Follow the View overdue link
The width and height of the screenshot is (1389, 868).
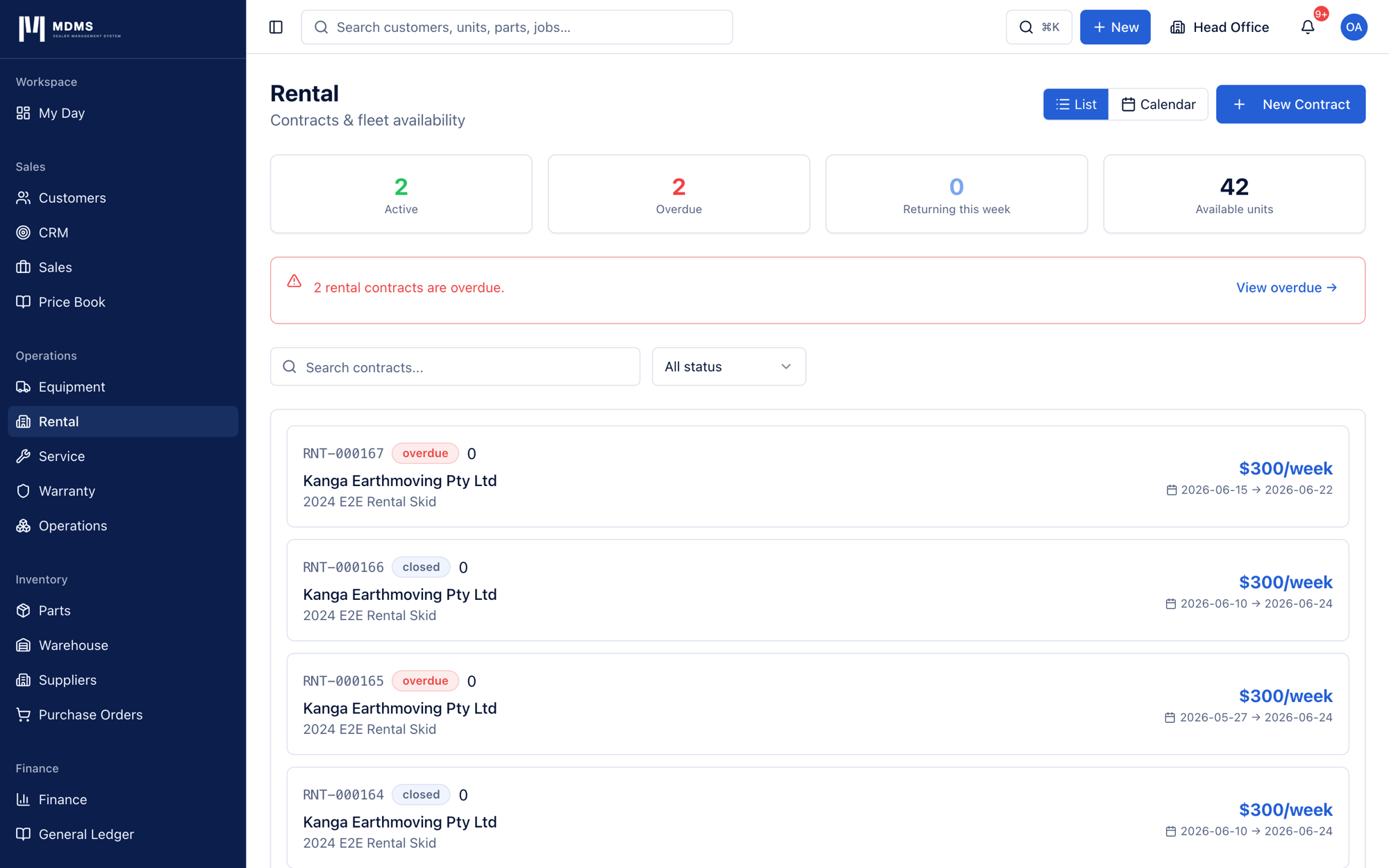click(1286, 287)
